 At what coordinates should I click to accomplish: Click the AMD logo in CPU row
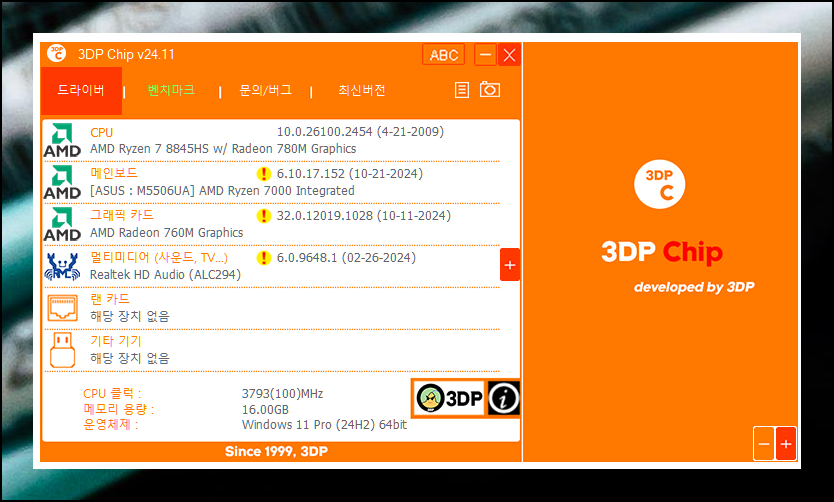pos(62,140)
